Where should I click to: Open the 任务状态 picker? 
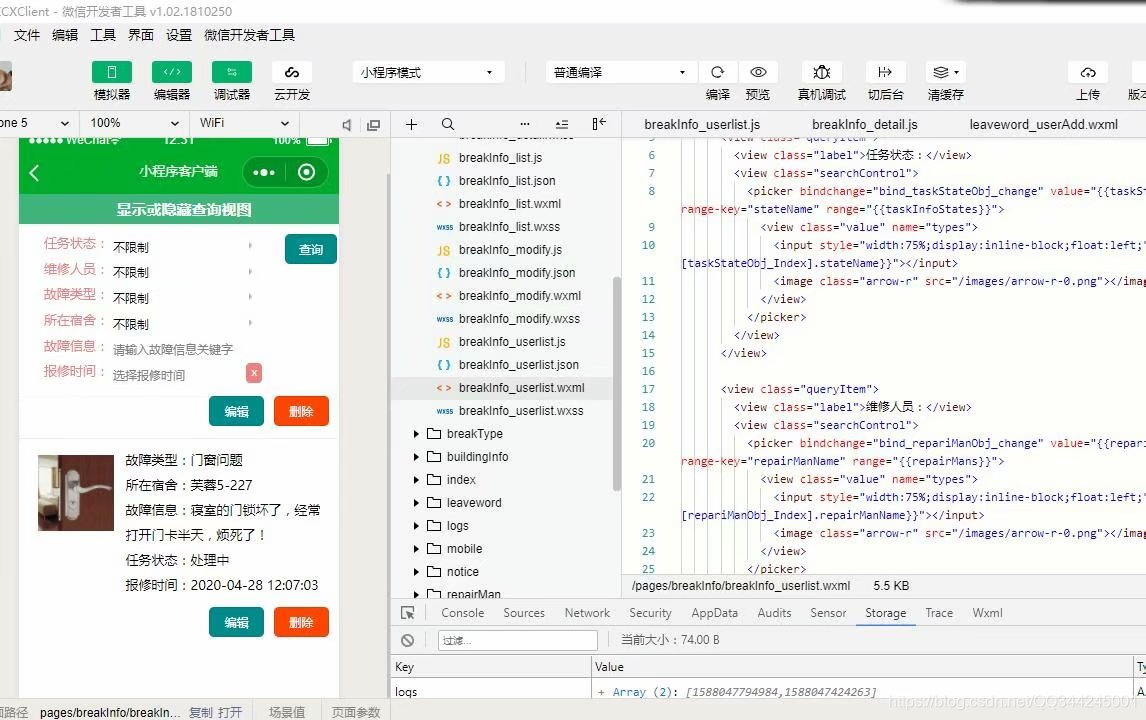pos(183,246)
